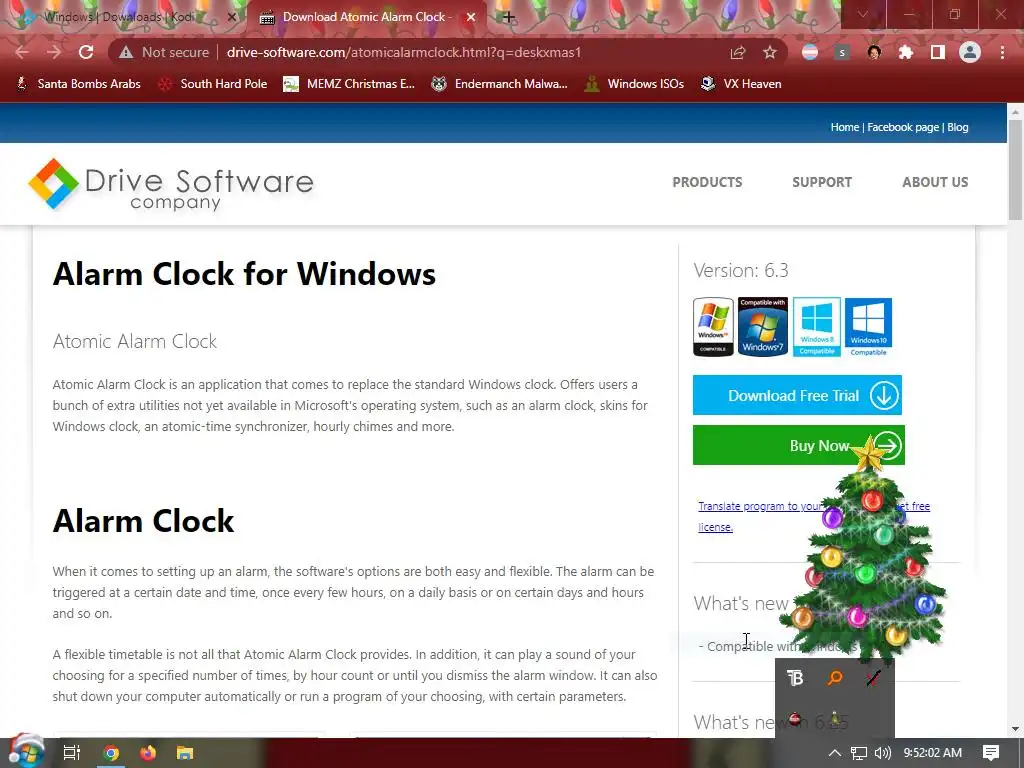
Task: Go forward with the browser arrow
Action: 54,52
